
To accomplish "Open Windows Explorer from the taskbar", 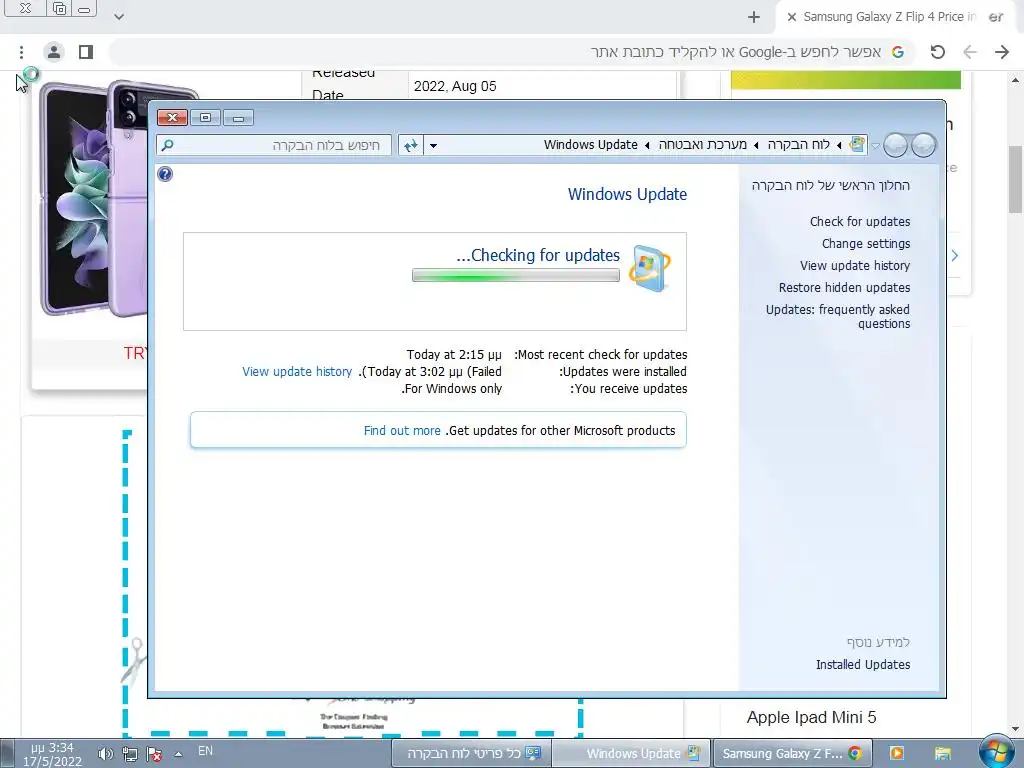I will coord(942,754).
